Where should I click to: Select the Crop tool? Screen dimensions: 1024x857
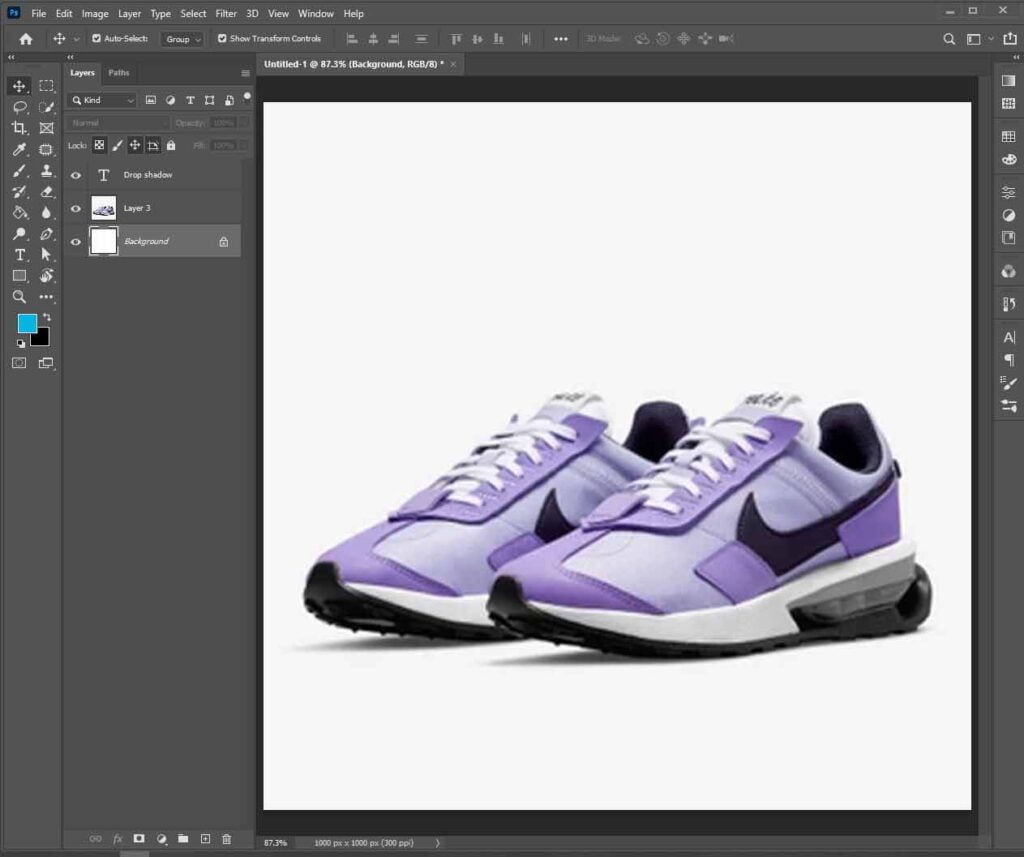pos(19,127)
